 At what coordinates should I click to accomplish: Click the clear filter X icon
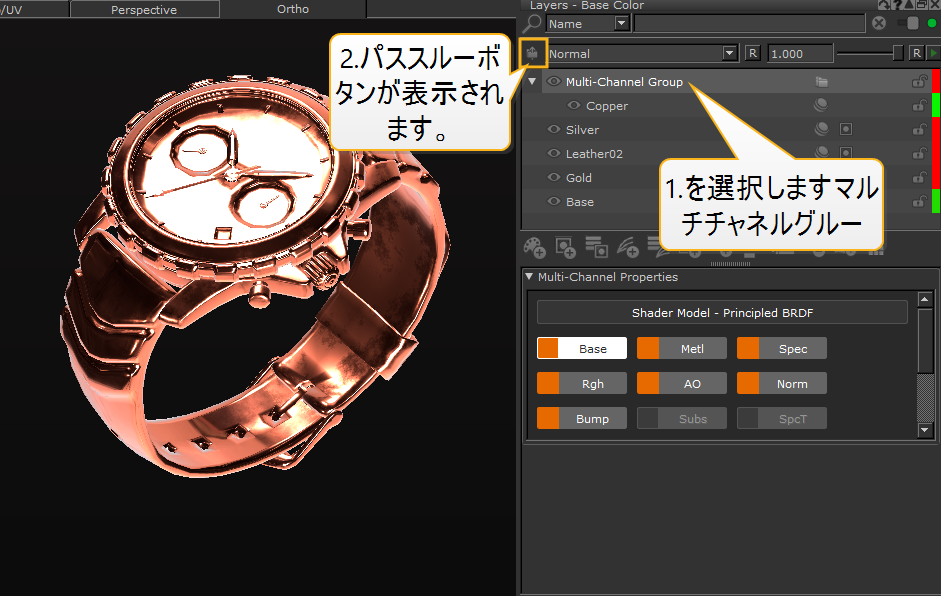pyautogui.click(x=879, y=23)
